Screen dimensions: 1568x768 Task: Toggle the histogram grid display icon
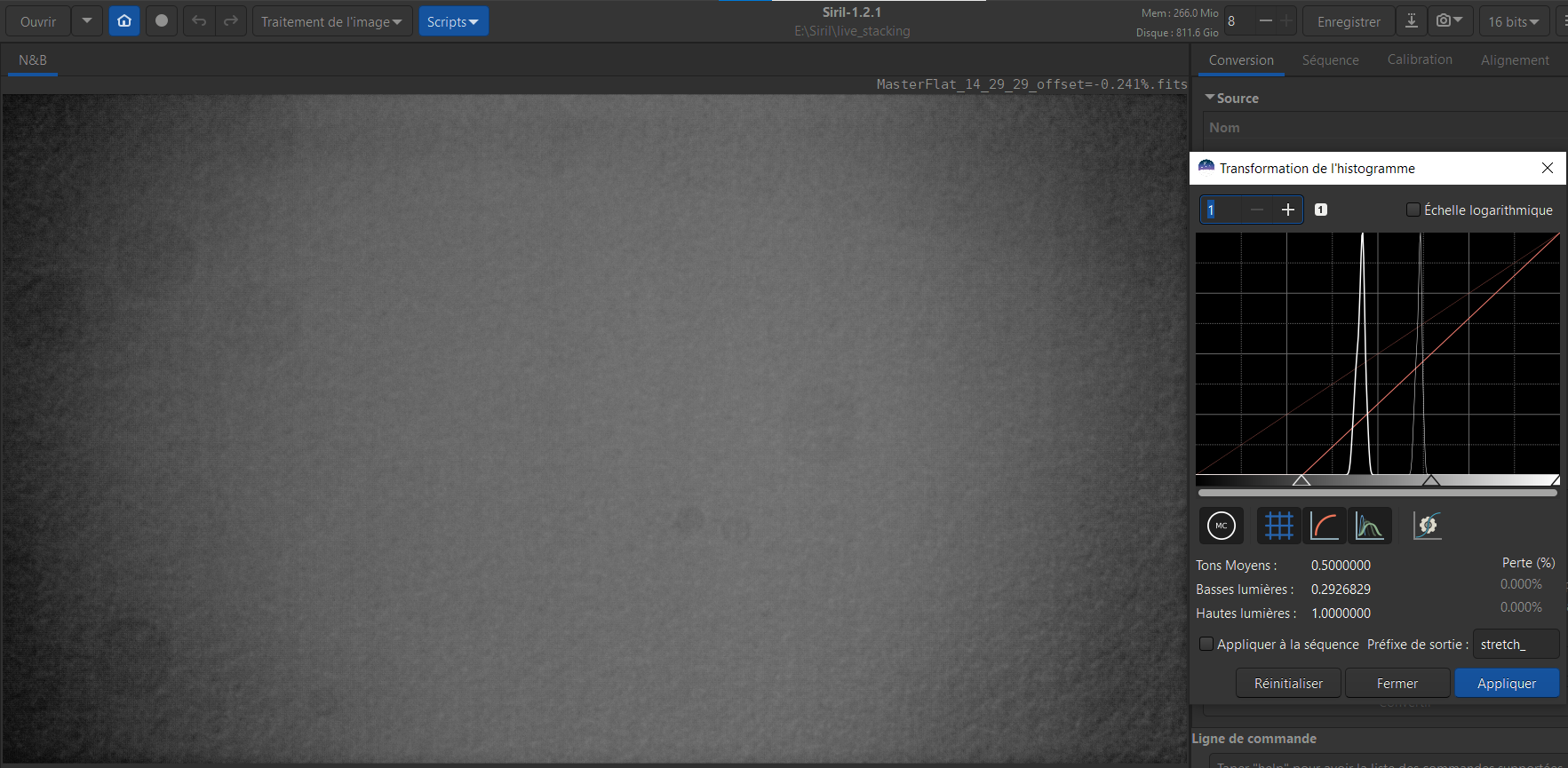pyautogui.click(x=1279, y=526)
